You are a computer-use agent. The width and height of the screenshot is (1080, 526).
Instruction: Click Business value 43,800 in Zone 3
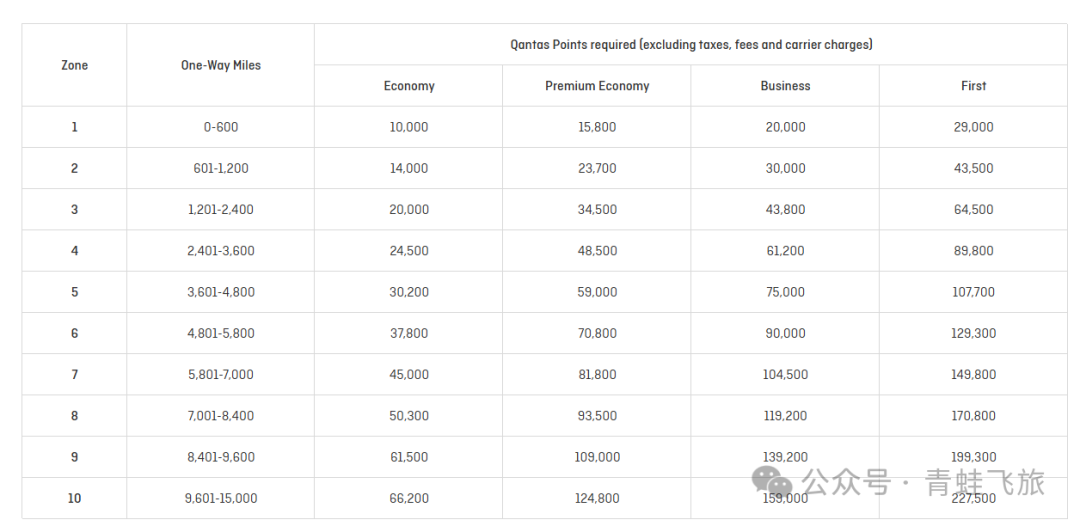(x=785, y=210)
